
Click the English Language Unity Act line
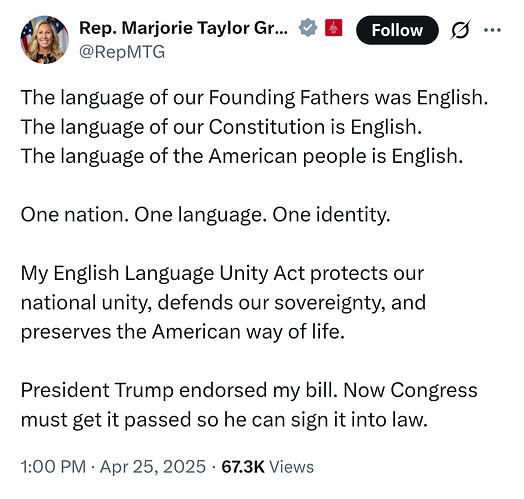point(222,274)
